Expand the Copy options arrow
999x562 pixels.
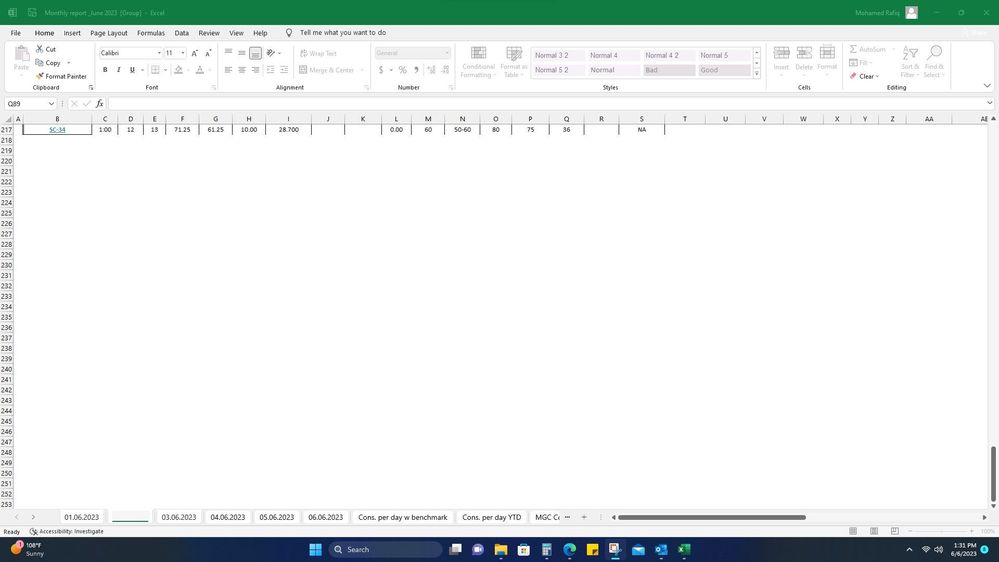pos(69,62)
